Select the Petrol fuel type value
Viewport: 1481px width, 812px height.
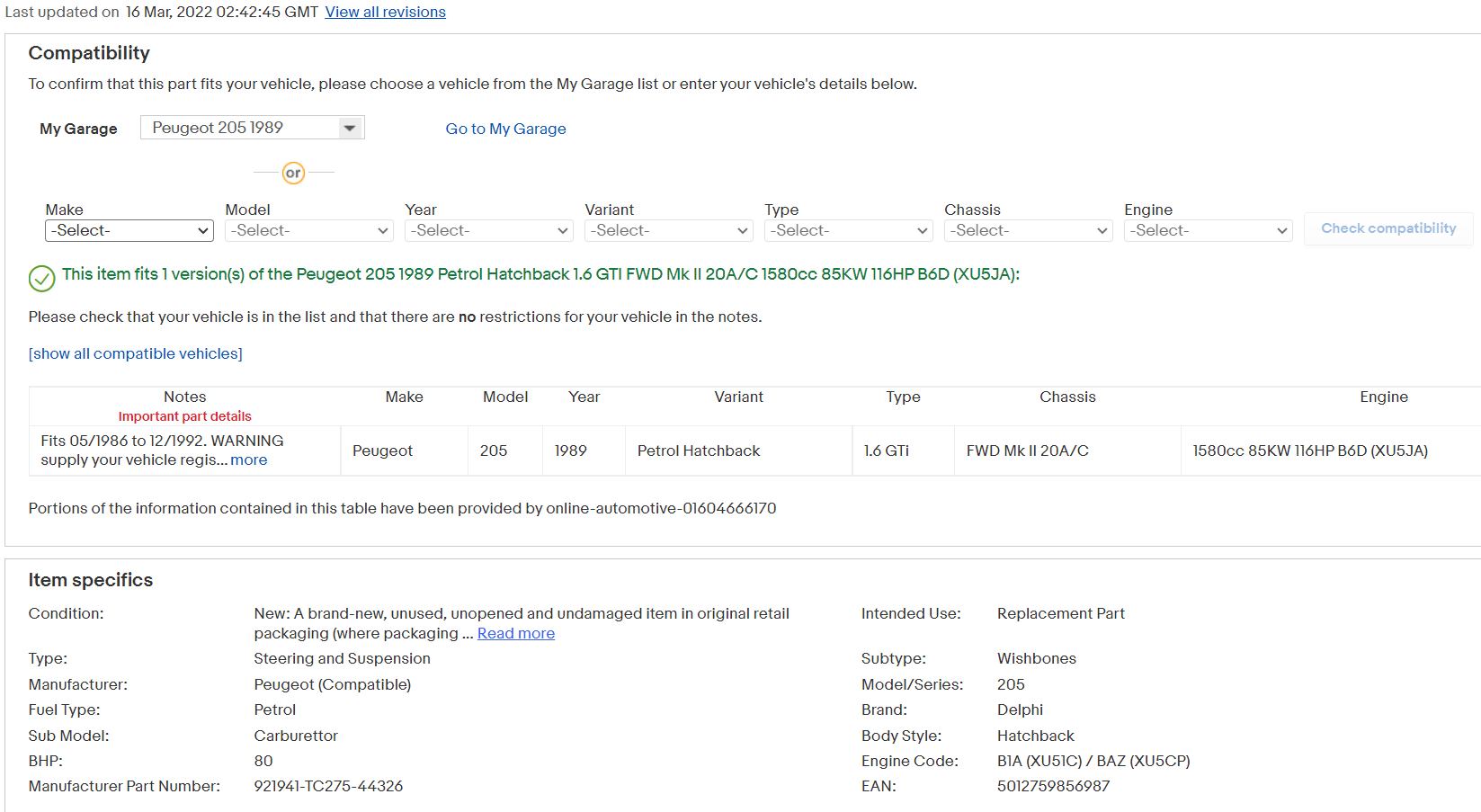275,709
